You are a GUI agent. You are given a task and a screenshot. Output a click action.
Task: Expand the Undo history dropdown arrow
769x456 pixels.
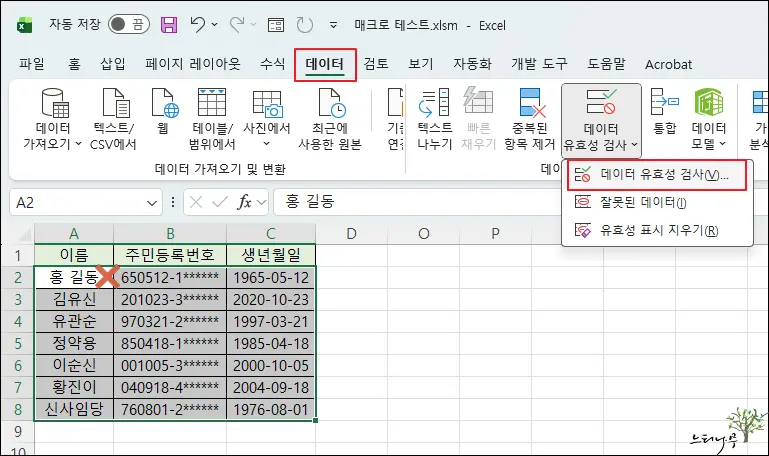[215, 24]
